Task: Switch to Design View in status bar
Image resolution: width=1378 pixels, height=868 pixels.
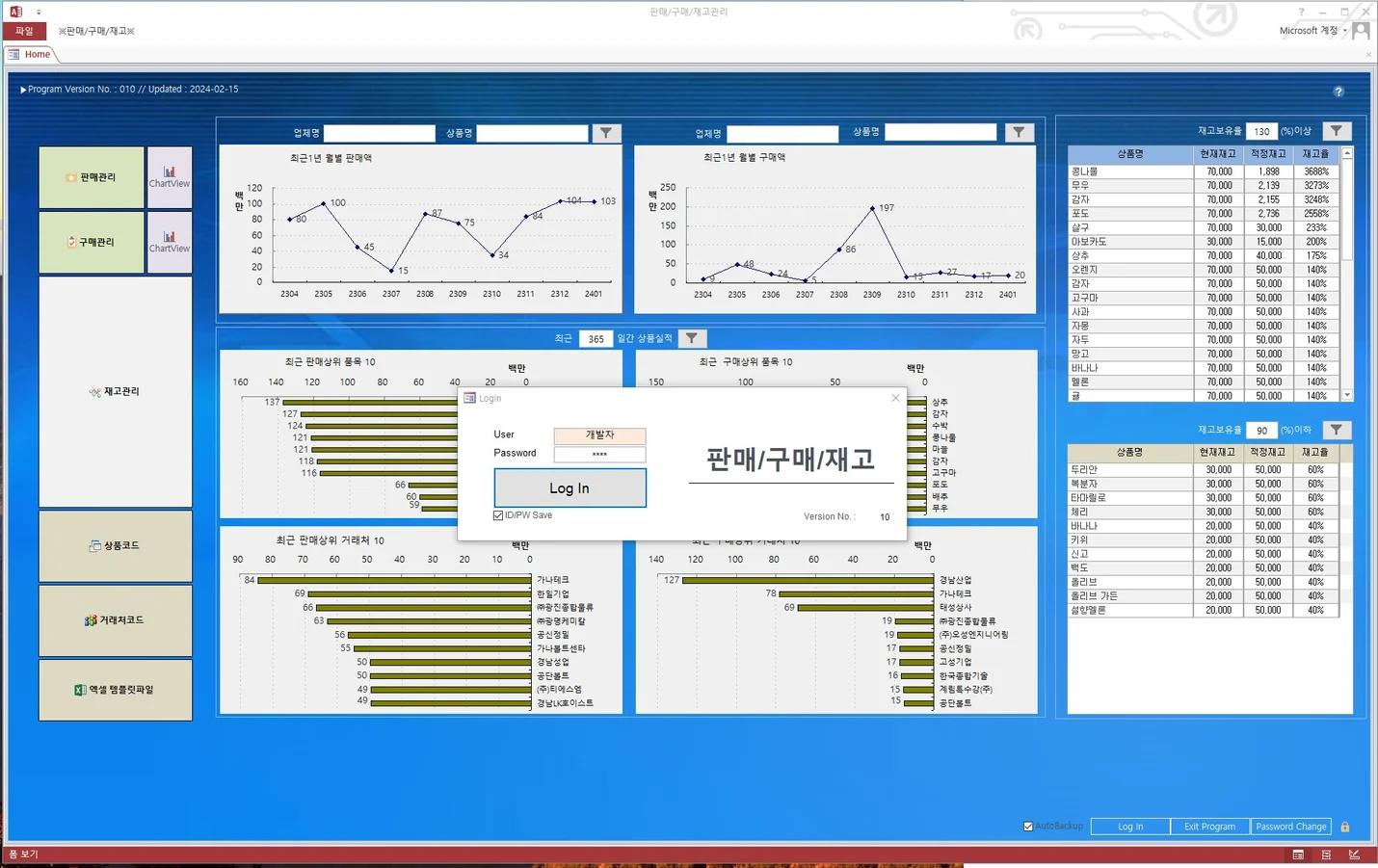Action: [1354, 855]
